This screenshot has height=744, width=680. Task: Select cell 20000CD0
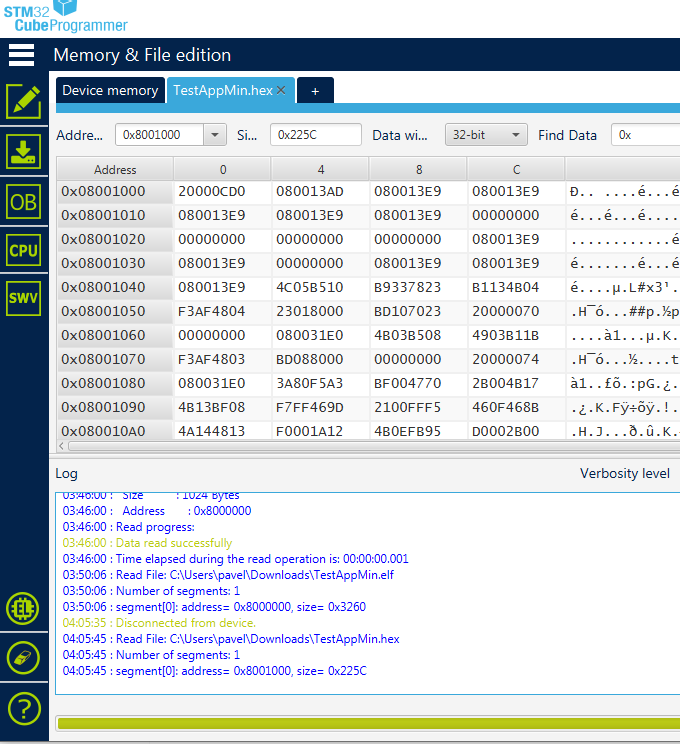click(222, 191)
